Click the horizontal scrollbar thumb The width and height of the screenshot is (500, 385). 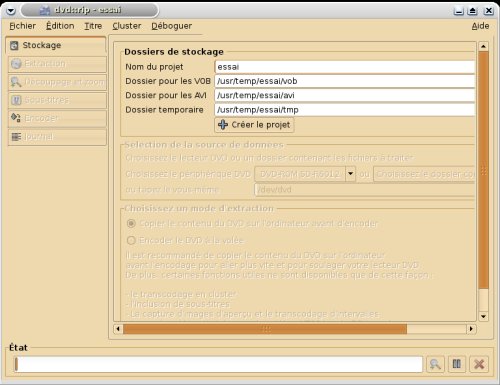265,329
